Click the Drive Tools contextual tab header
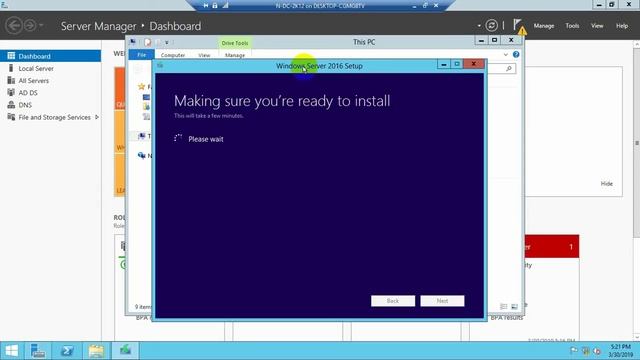 pos(235,43)
